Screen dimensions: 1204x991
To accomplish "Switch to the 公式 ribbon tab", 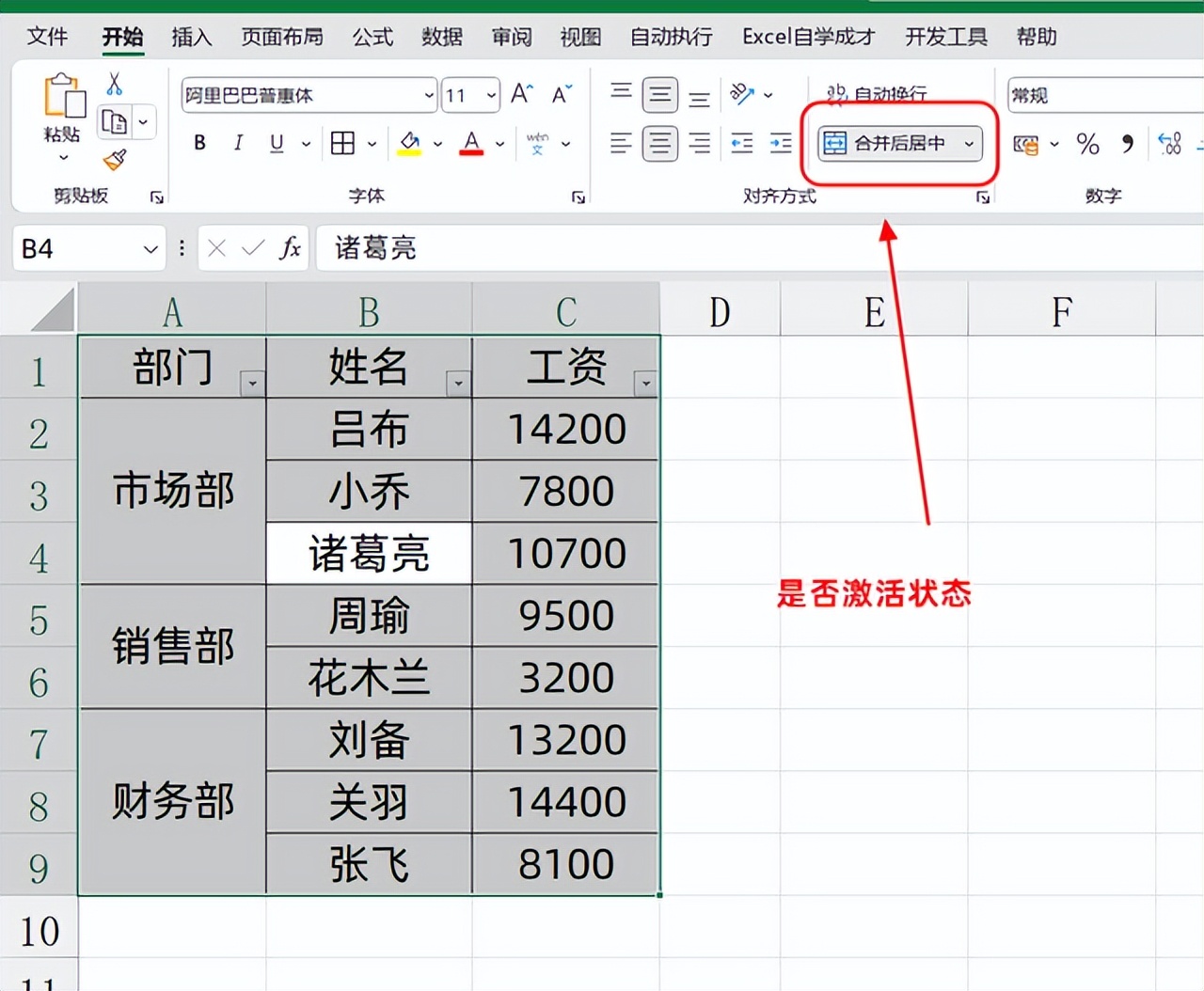I will 372,37.
